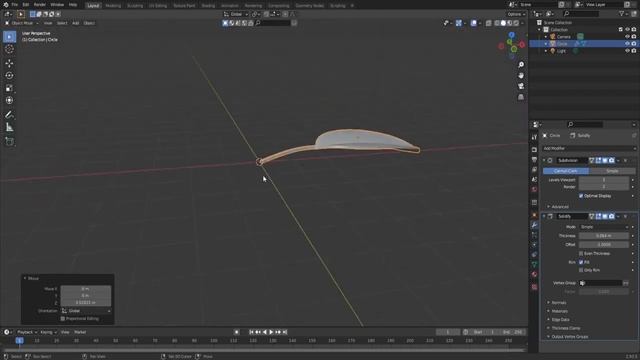Image resolution: width=640 pixels, height=360 pixels.
Task: Click the viewport zoom magnifier icon
Action: (521, 65)
